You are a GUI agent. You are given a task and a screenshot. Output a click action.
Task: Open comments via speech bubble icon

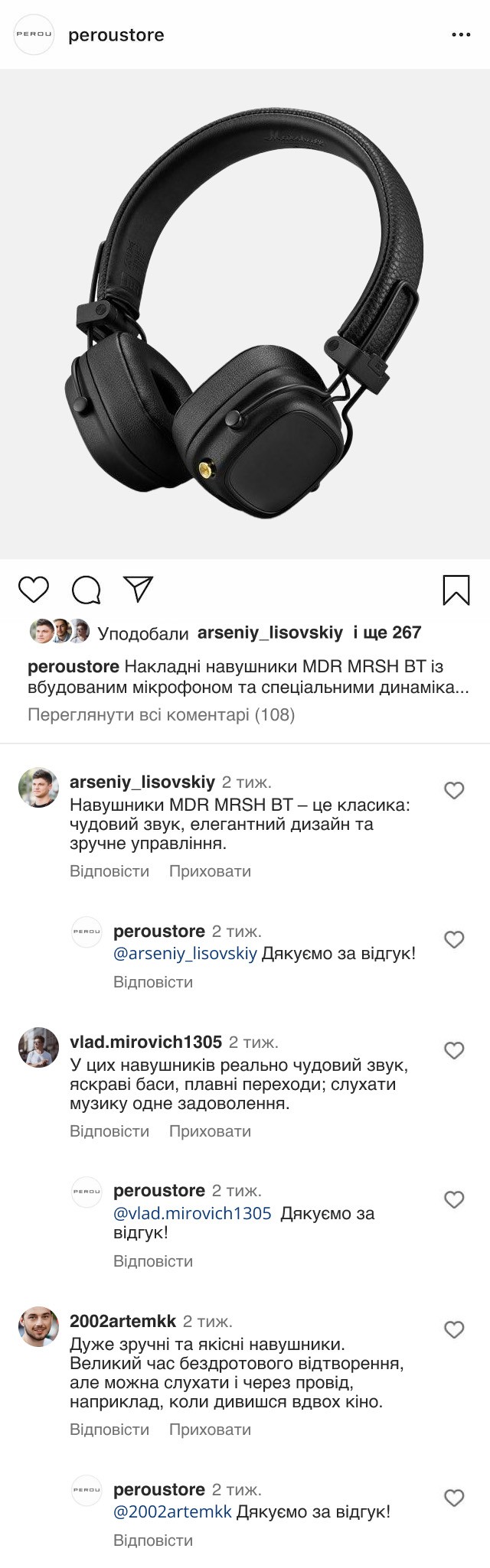86,590
